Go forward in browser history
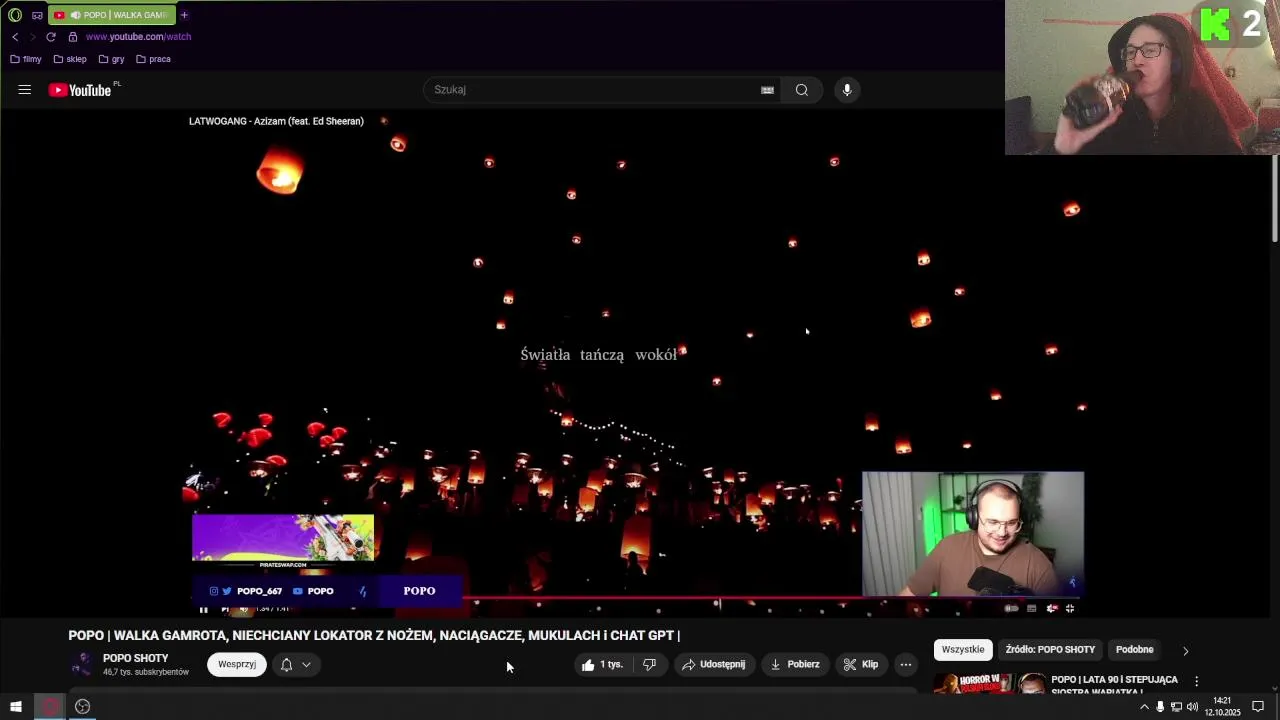Viewport: 1280px width, 720px height. (x=32, y=37)
